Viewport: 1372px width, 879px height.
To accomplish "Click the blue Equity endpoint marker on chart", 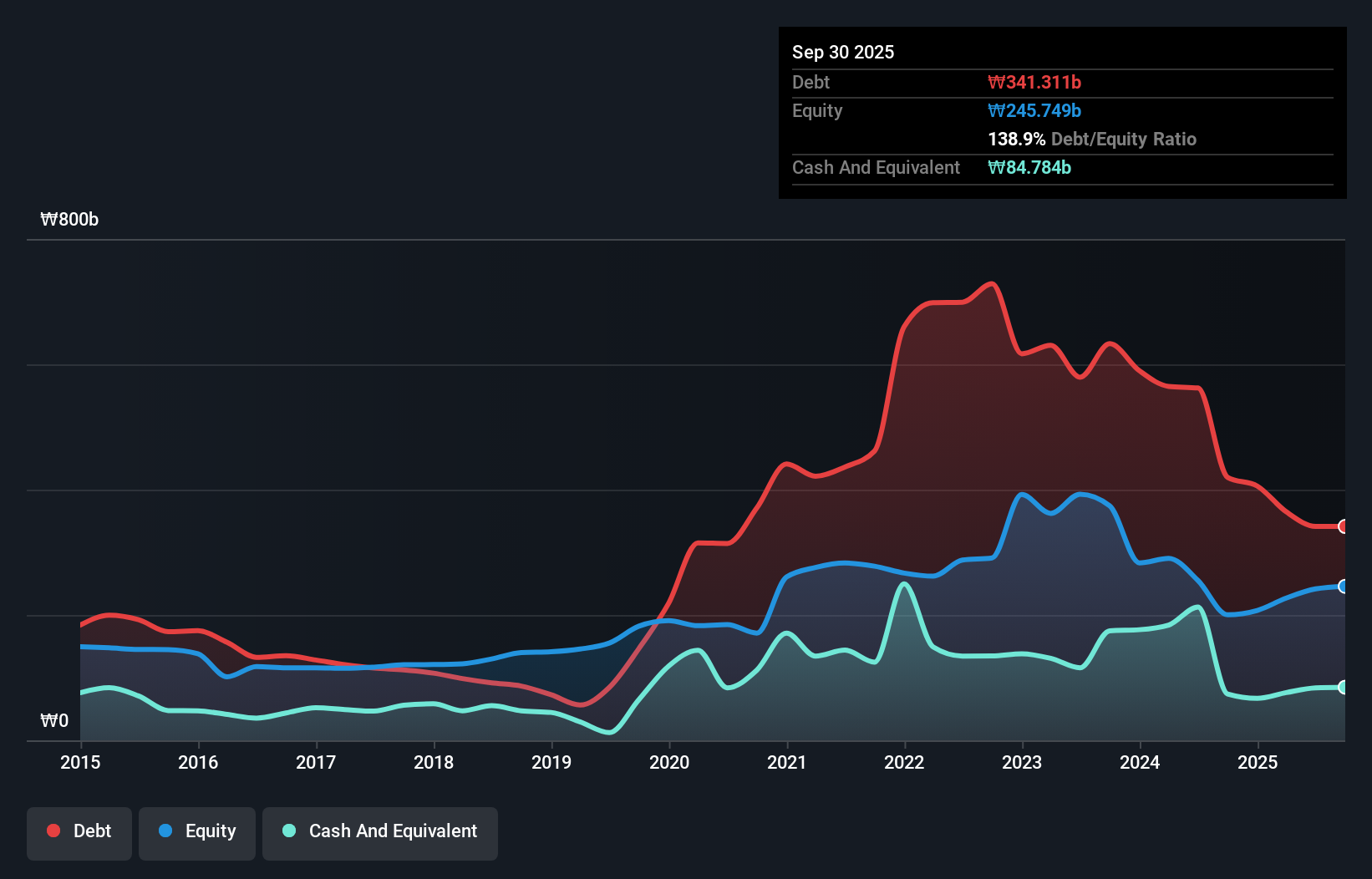I will (x=1343, y=587).
